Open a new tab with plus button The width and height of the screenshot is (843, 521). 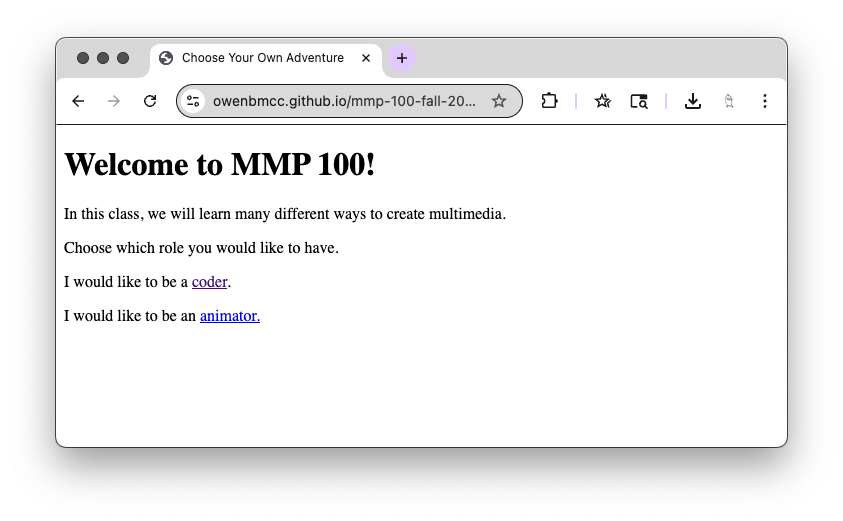[x=402, y=58]
